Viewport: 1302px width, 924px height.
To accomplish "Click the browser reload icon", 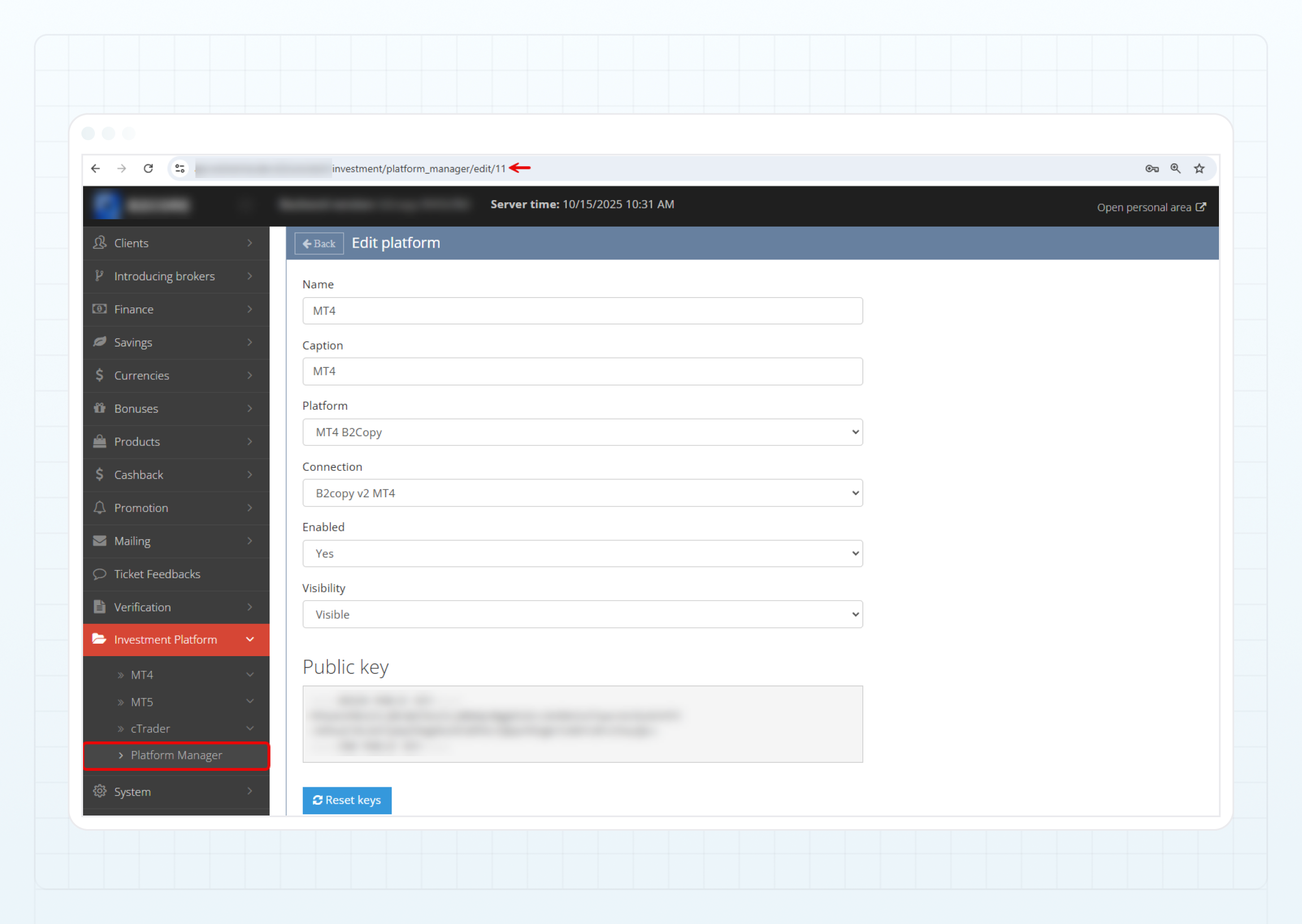I will click(x=149, y=168).
